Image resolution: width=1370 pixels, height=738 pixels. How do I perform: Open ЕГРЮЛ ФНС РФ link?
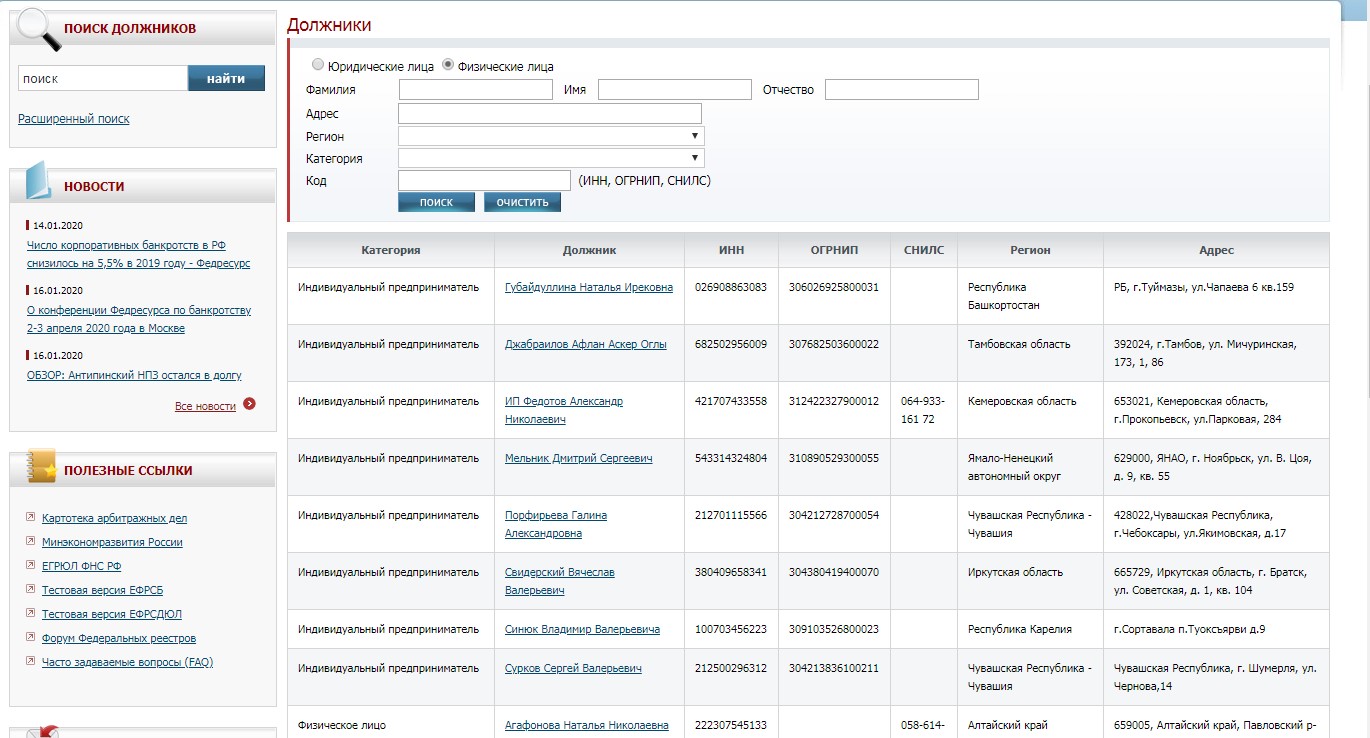(x=82, y=566)
